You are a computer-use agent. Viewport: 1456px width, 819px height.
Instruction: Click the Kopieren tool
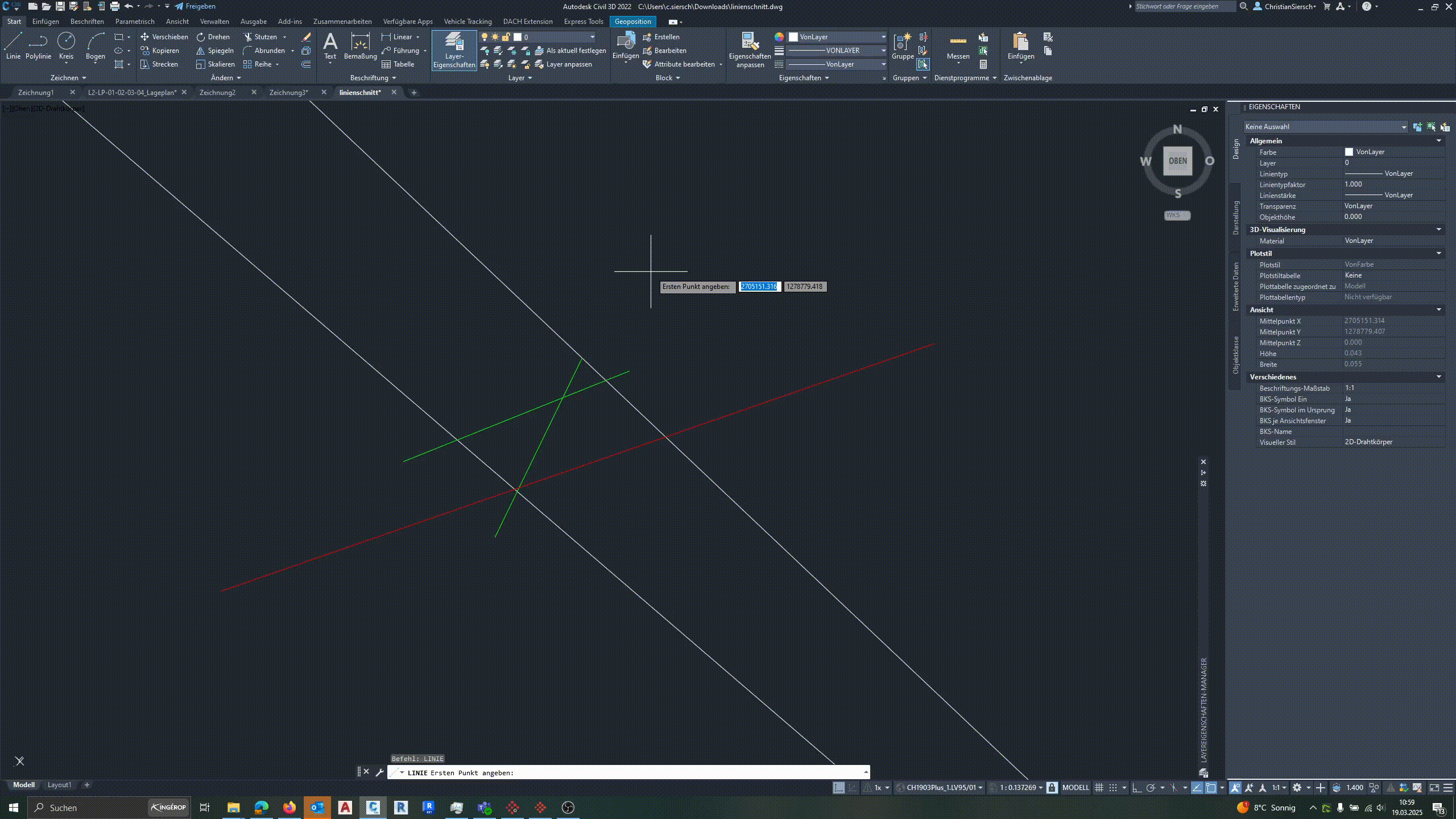coord(160,51)
